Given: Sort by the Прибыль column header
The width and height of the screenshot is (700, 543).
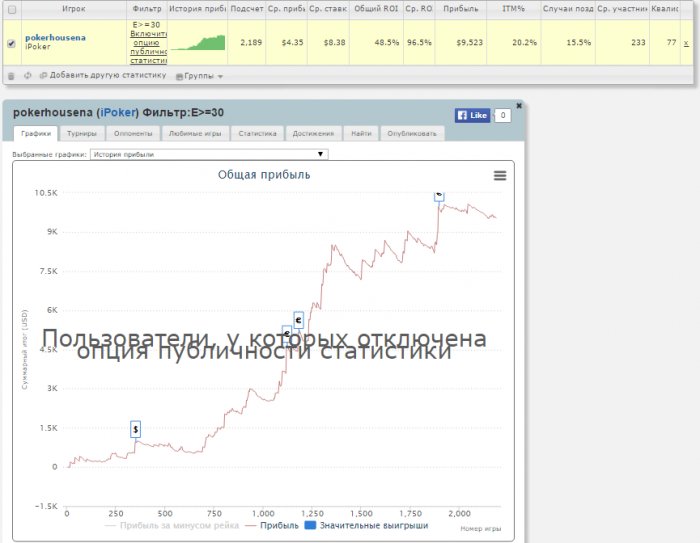Looking at the screenshot, I should (x=461, y=9).
